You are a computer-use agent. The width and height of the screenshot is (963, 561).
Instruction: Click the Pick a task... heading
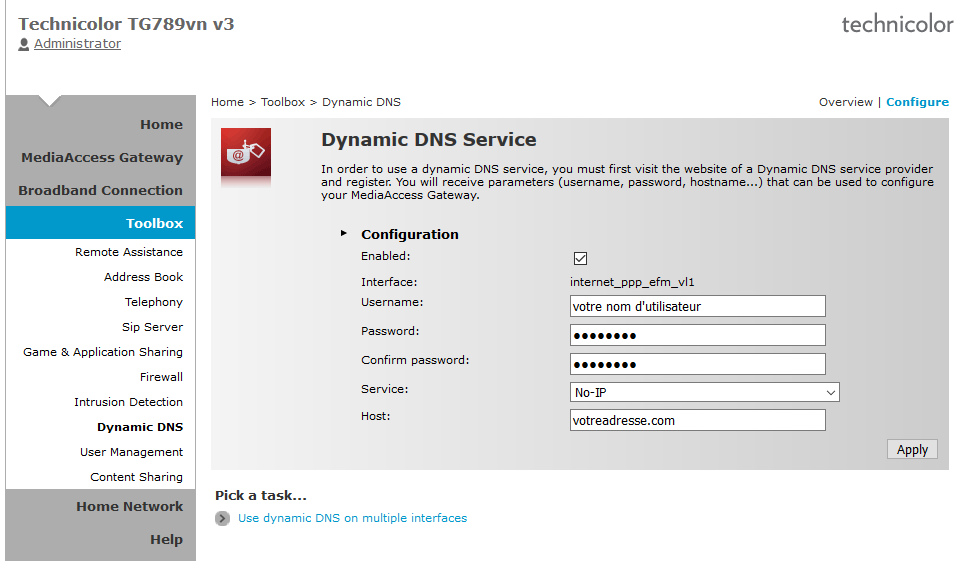(x=260, y=495)
